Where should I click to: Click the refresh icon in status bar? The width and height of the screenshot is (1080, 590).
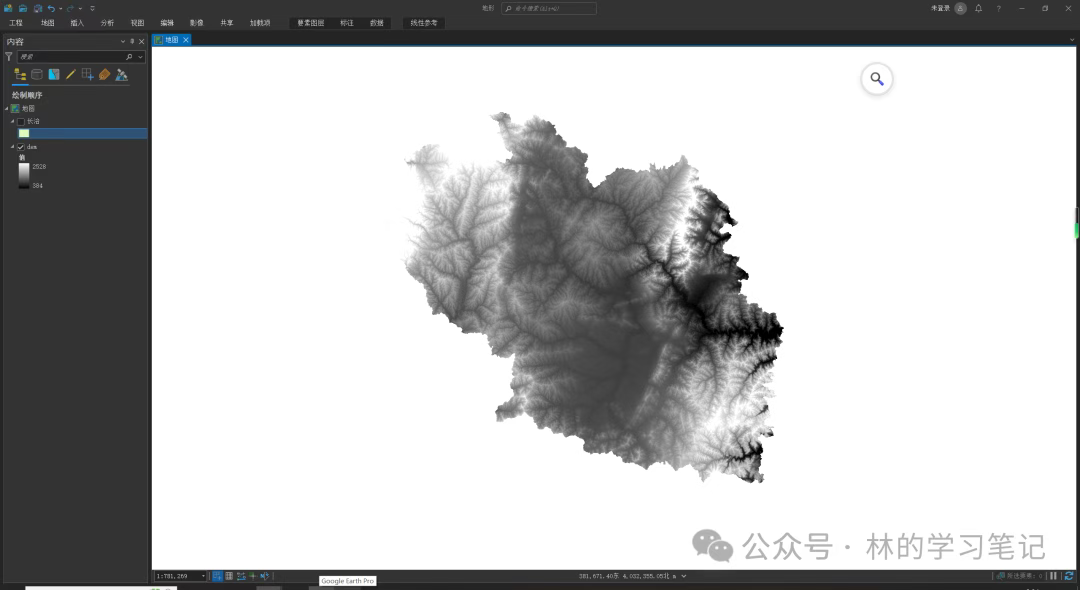click(1069, 576)
